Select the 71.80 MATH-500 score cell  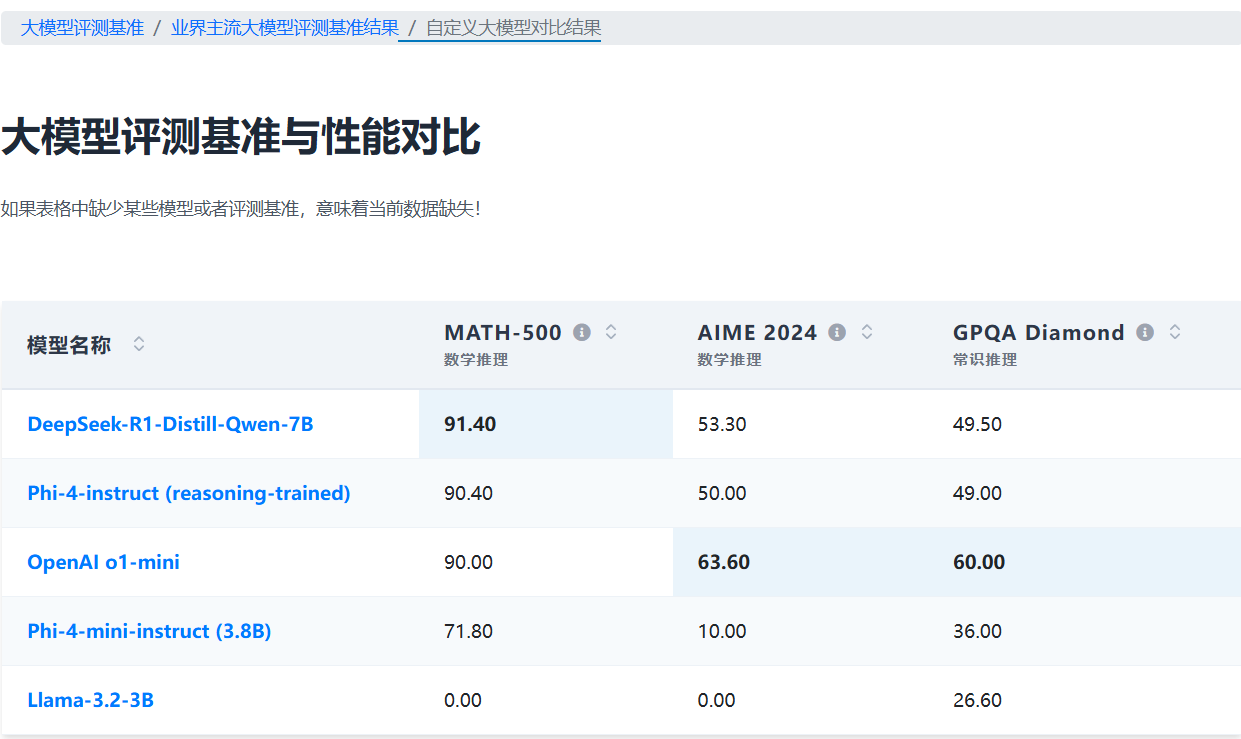pos(546,631)
